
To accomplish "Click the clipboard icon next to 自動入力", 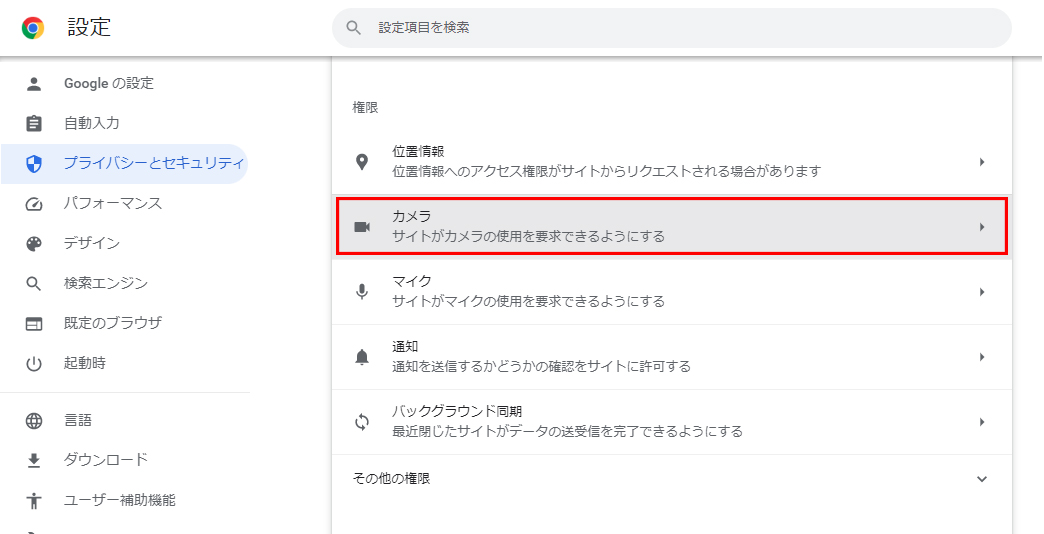I will click(x=33, y=123).
